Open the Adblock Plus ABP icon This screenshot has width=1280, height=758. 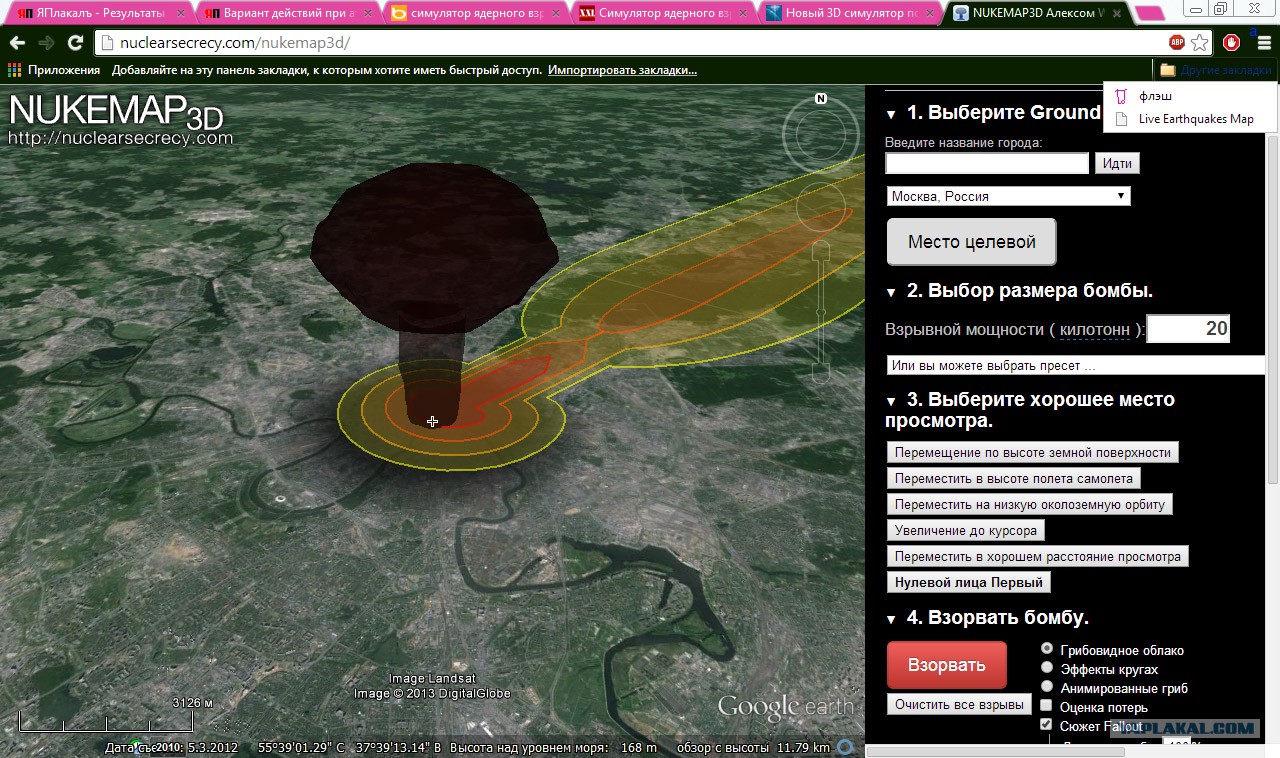tap(1177, 43)
